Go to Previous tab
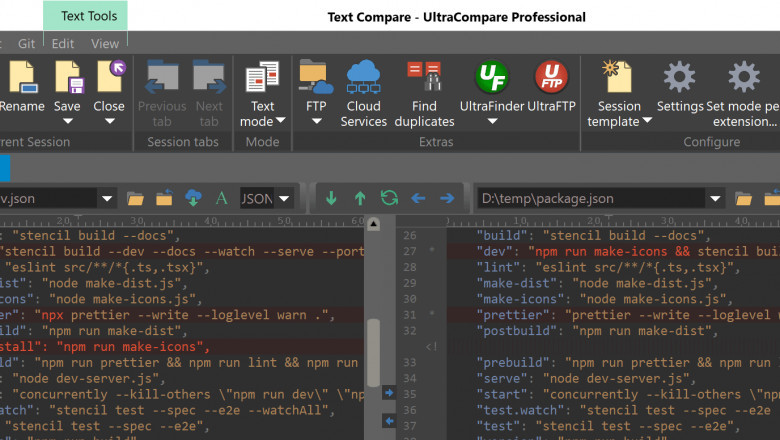780x440 pixels. coord(162,78)
